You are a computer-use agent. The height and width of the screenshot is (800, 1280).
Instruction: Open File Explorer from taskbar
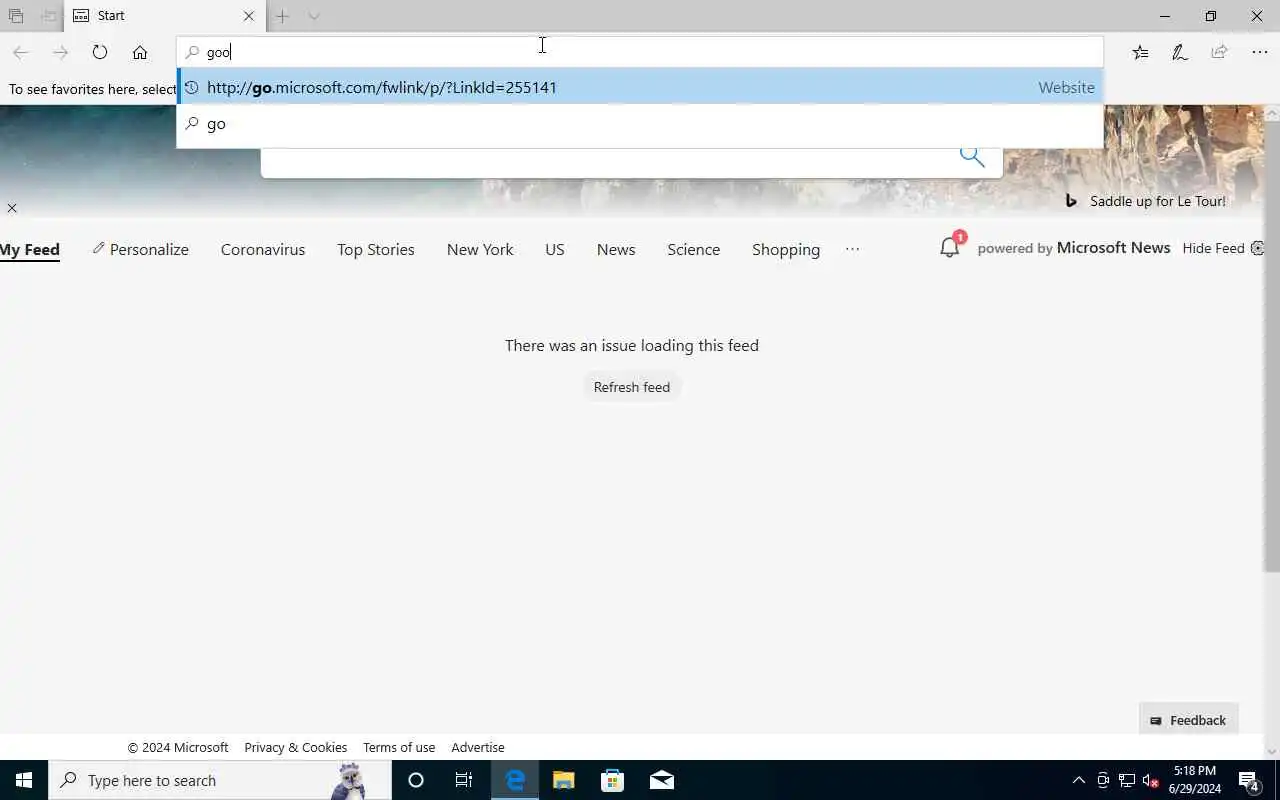tap(564, 780)
